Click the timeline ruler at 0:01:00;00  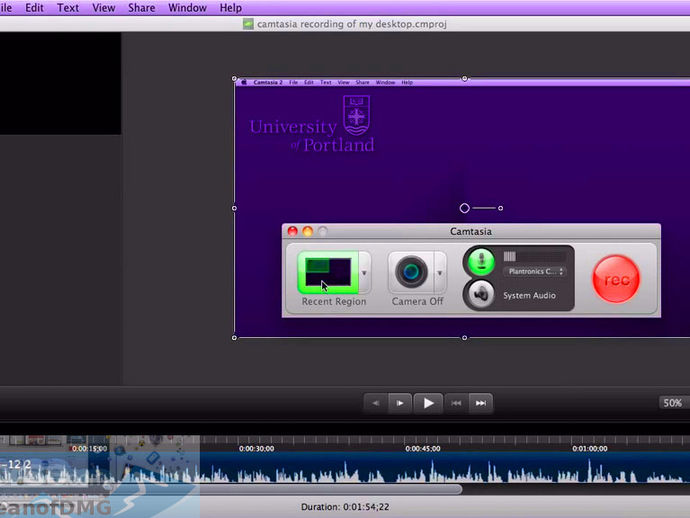click(x=590, y=448)
